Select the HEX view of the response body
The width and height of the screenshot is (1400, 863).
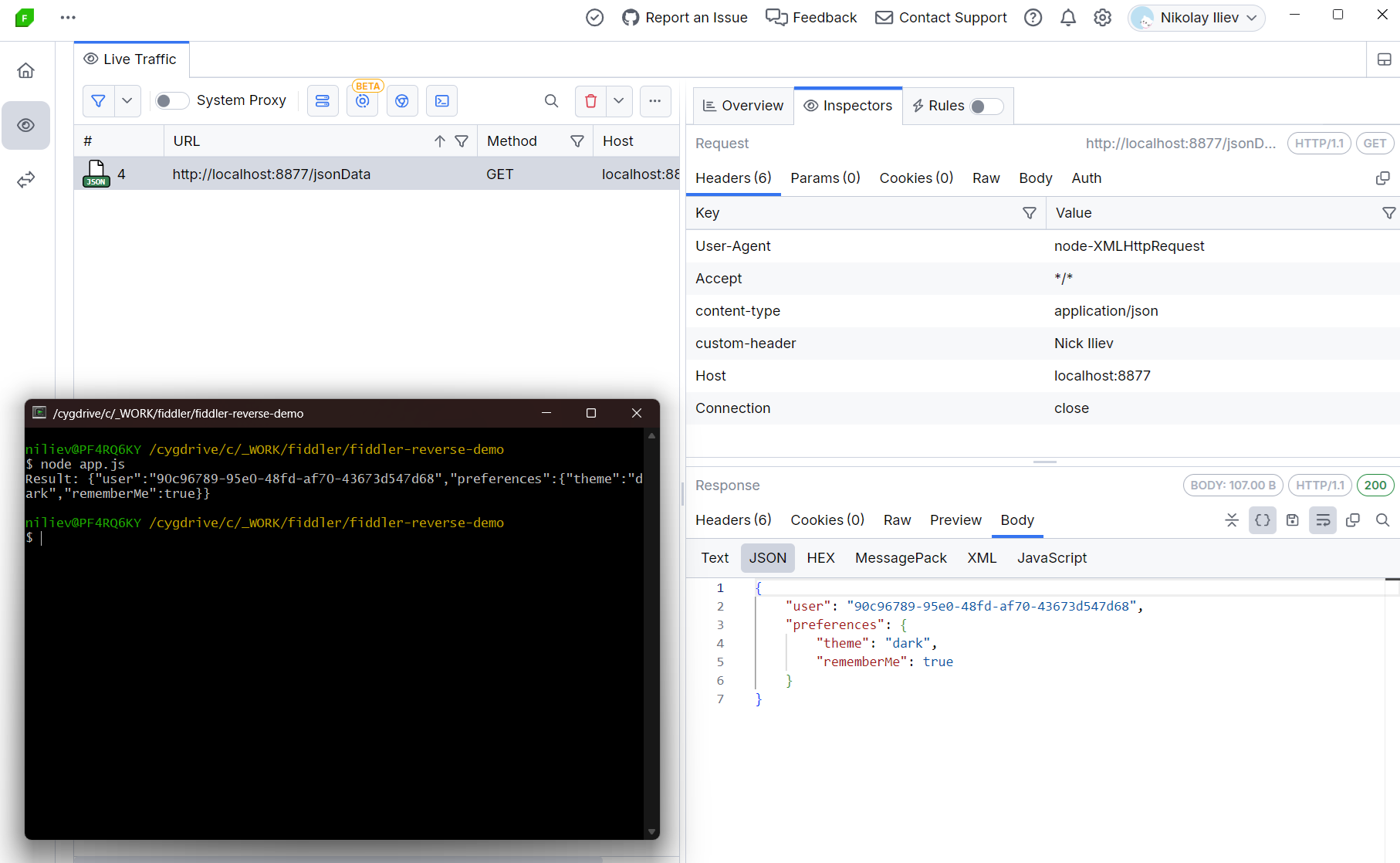(820, 557)
